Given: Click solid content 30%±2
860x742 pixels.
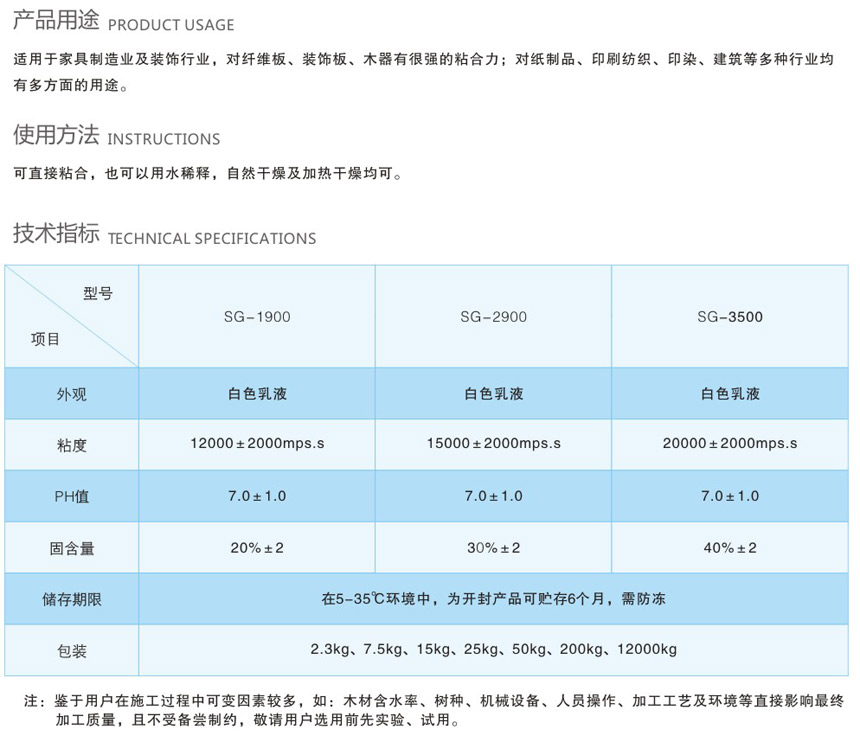Looking at the screenshot, I should click(494, 547).
